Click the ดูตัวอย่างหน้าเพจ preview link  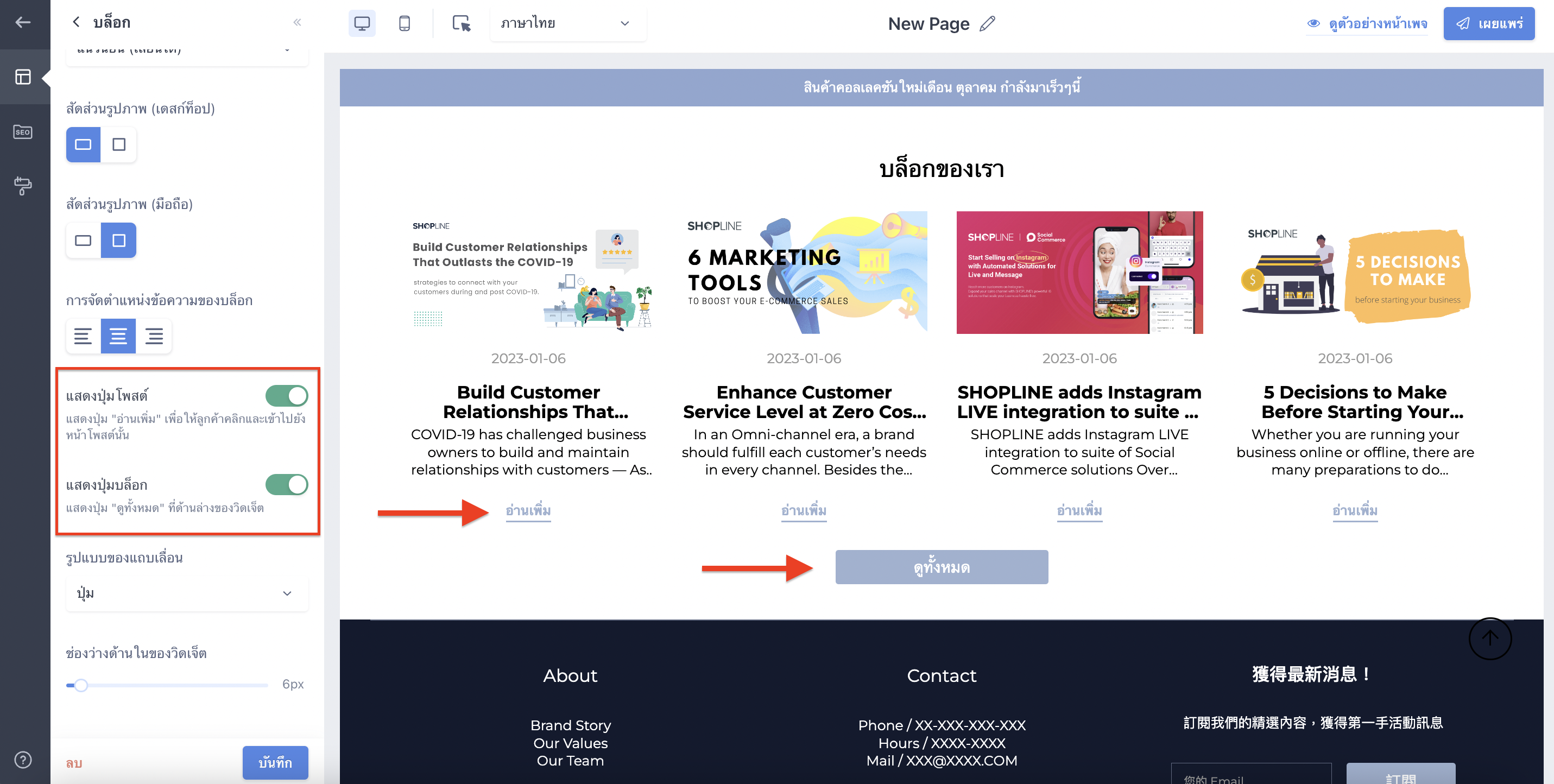tap(1367, 23)
